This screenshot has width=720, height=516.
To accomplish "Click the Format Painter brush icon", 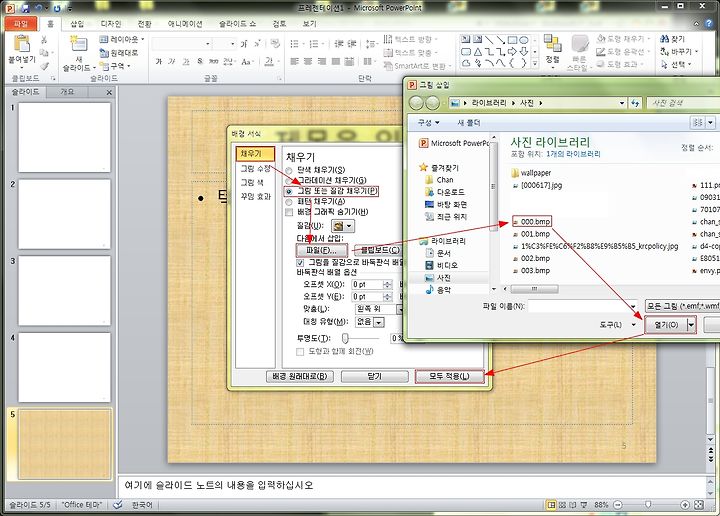I will [x=44, y=66].
